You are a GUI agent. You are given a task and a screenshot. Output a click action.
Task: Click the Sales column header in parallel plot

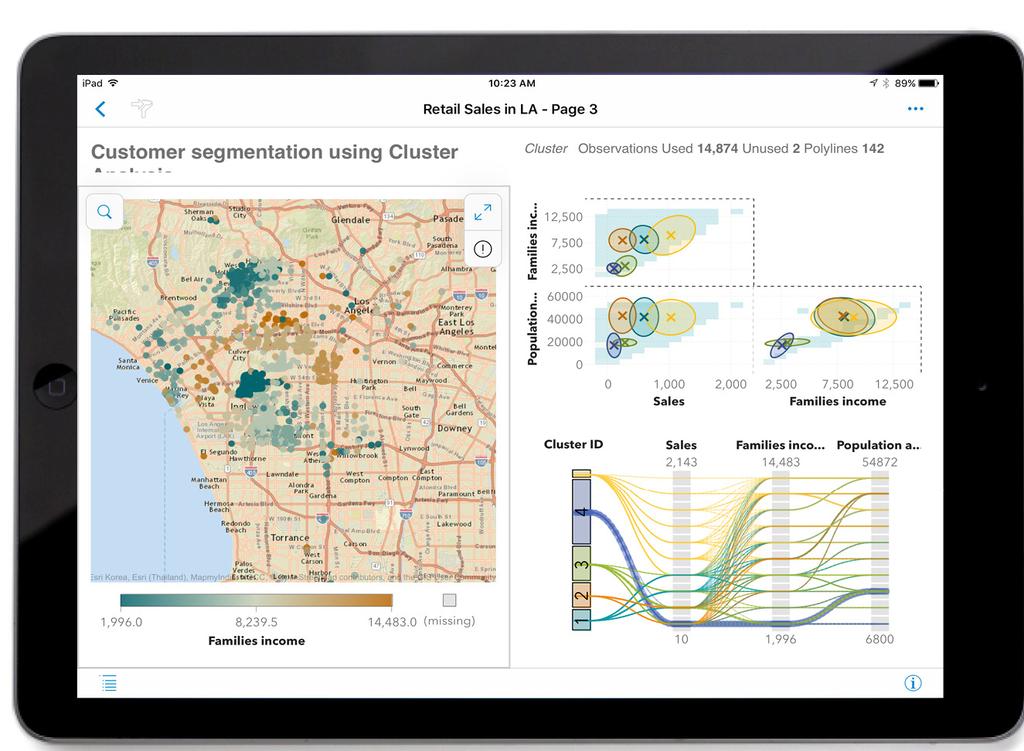pyautogui.click(x=681, y=445)
